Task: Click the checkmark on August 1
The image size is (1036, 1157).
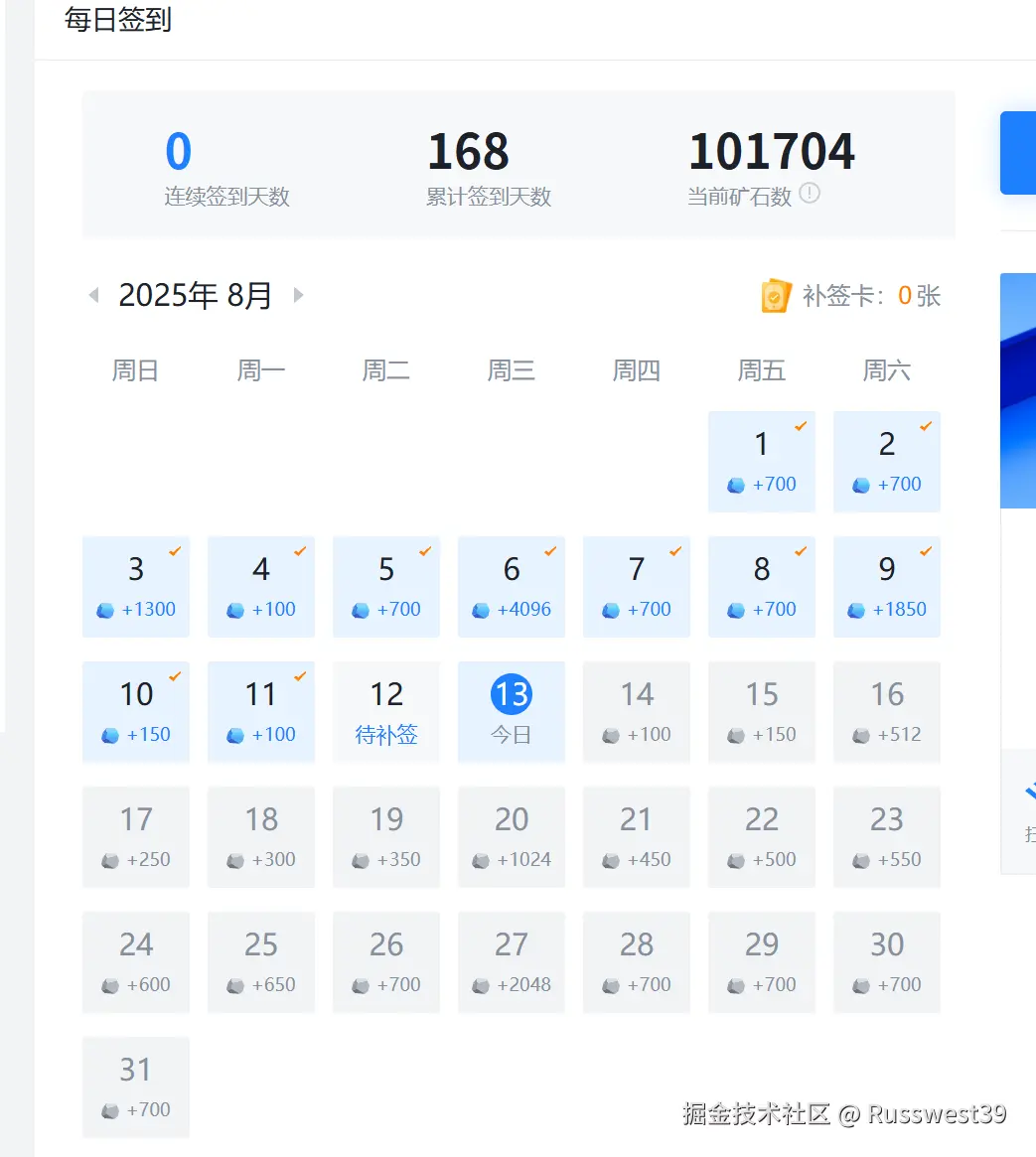Action: [801, 426]
